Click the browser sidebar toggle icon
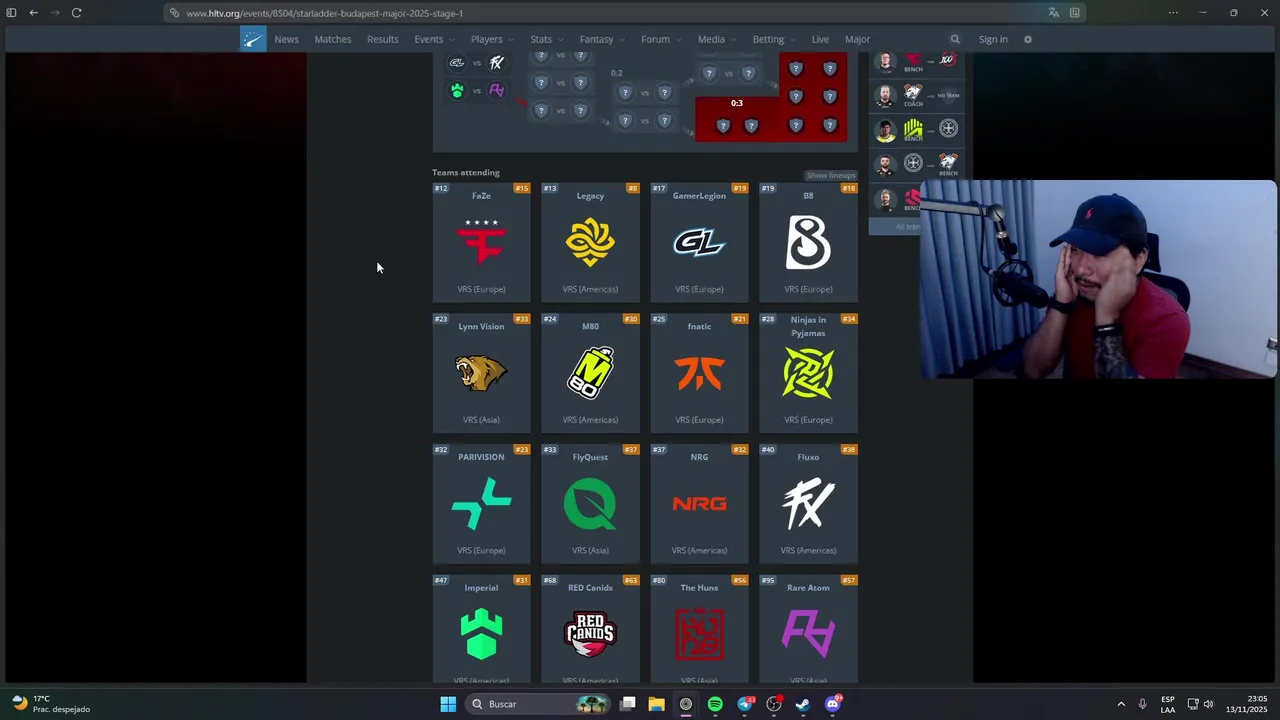1280x720 pixels. (x=11, y=13)
